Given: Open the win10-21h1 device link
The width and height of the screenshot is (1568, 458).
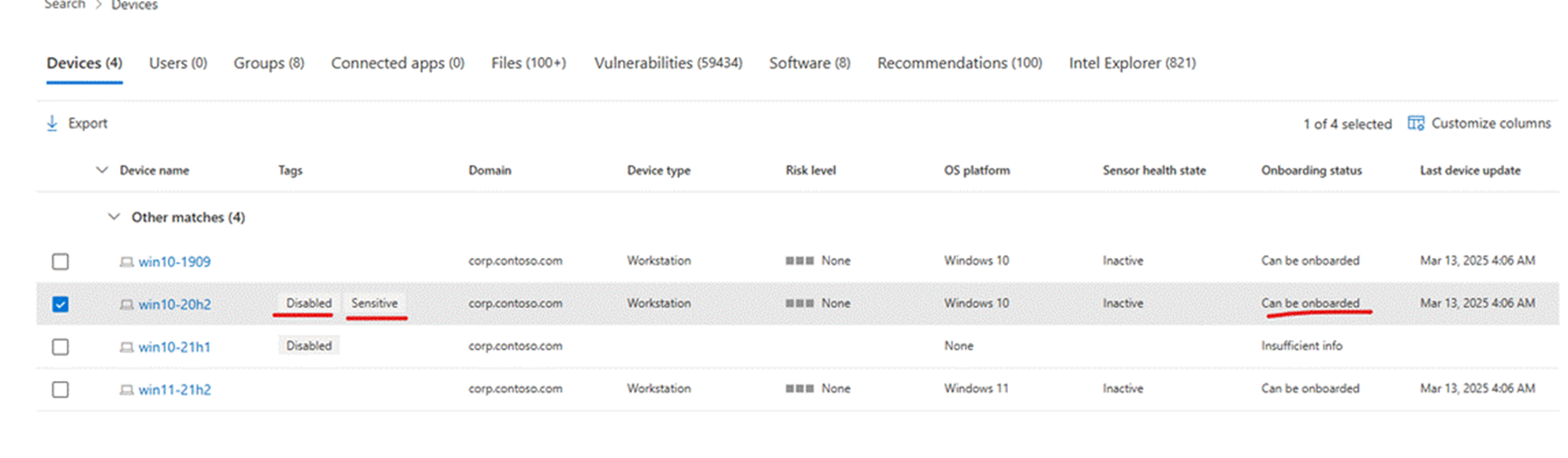Looking at the screenshot, I should point(174,348).
